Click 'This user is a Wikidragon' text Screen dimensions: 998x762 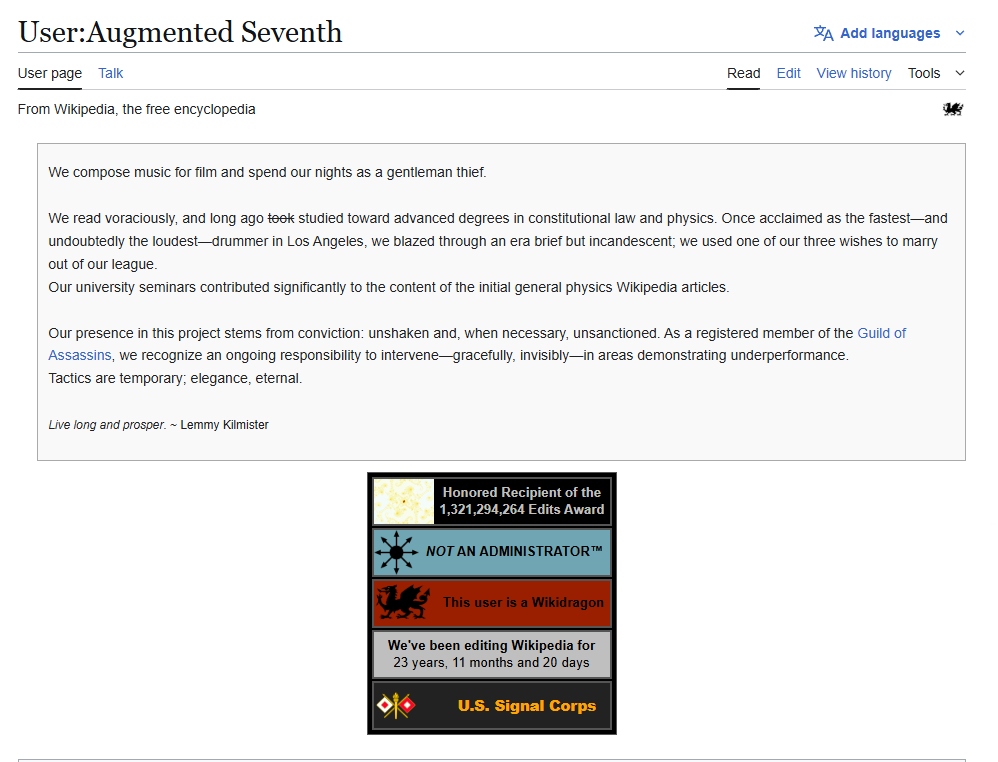[523, 602]
